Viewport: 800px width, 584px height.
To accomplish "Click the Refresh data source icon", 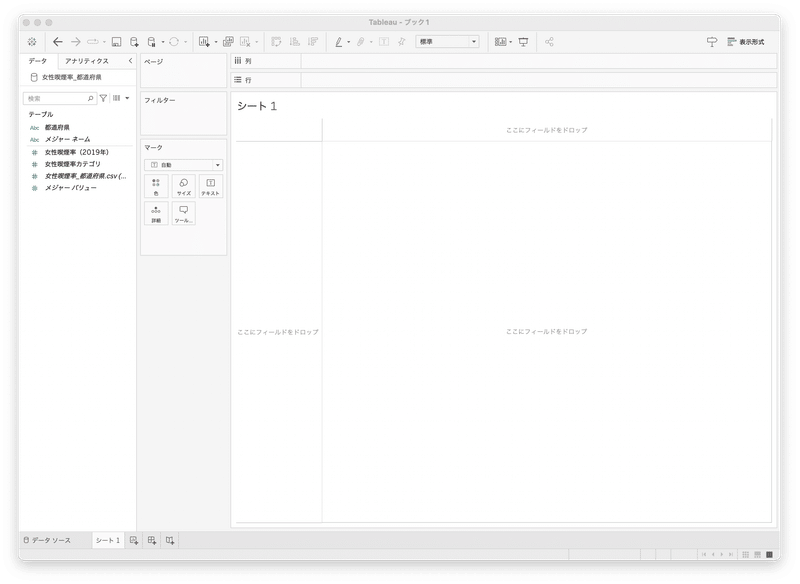I will coord(174,42).
